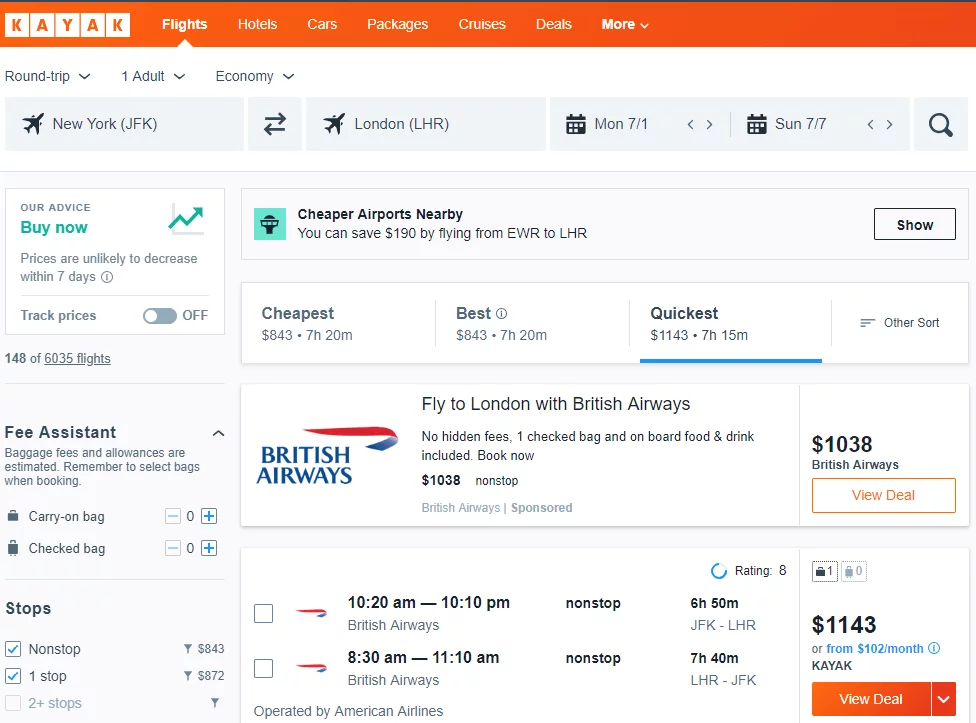976x723 pixels.
Task: Click the JFK origin plane icon
Action: 34,124
